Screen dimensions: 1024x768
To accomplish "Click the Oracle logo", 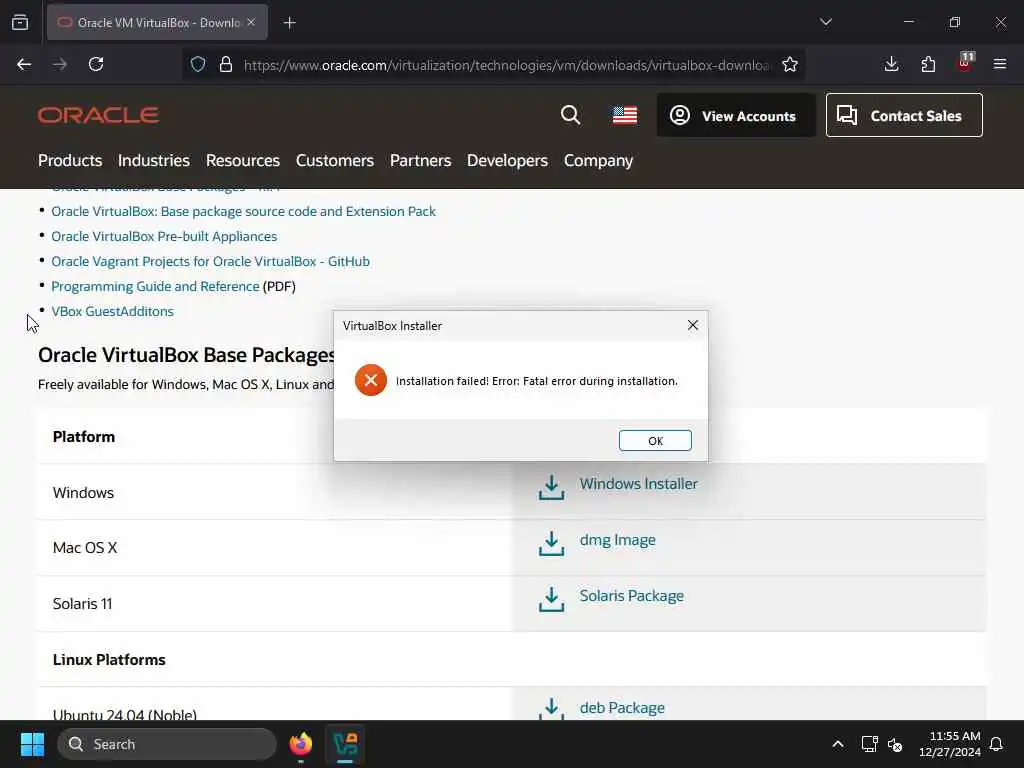I will tap(98, 116).
